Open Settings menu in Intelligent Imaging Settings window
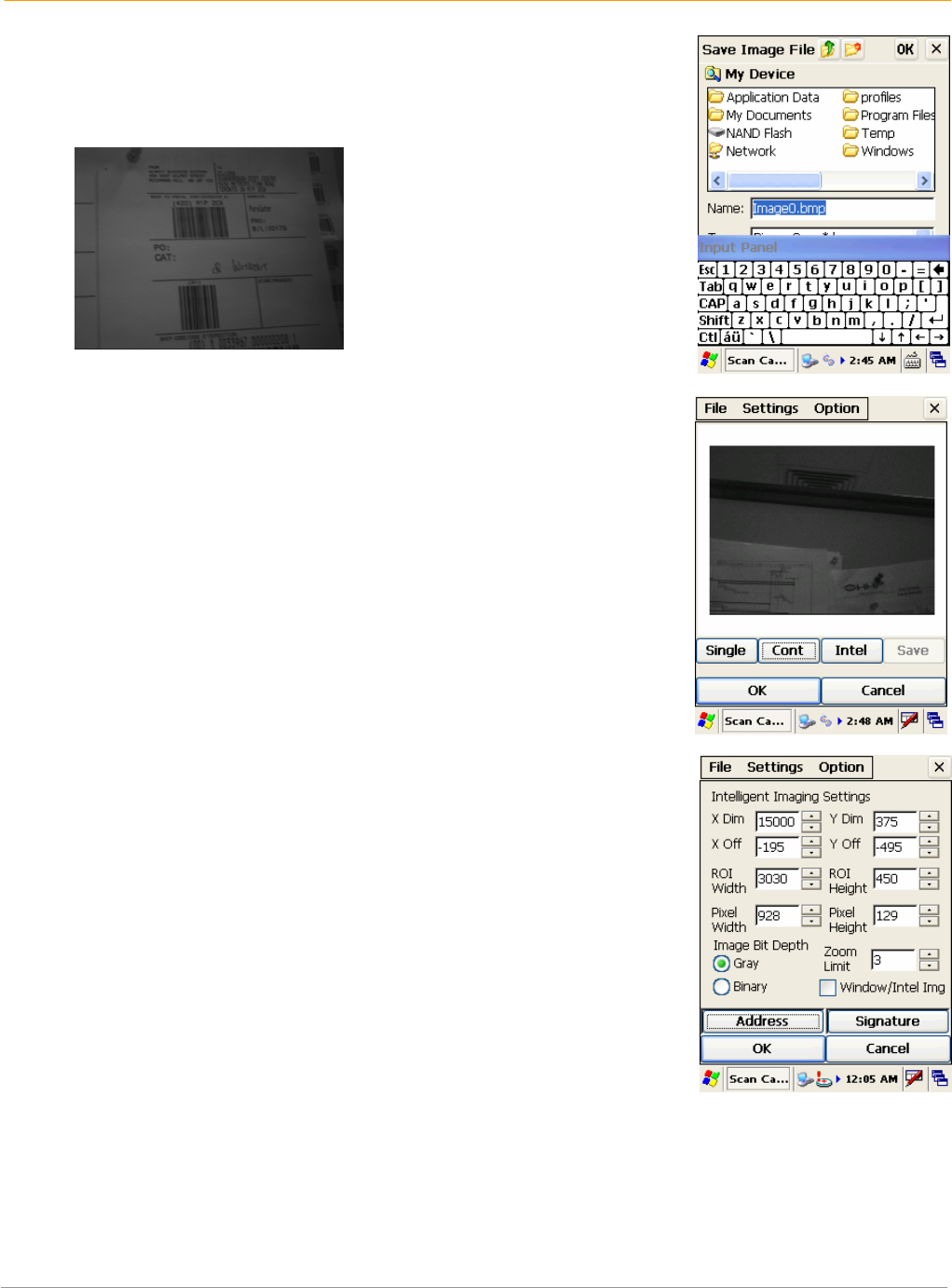Viewport: 952px width, 1288px height. [x=775, y=767]
